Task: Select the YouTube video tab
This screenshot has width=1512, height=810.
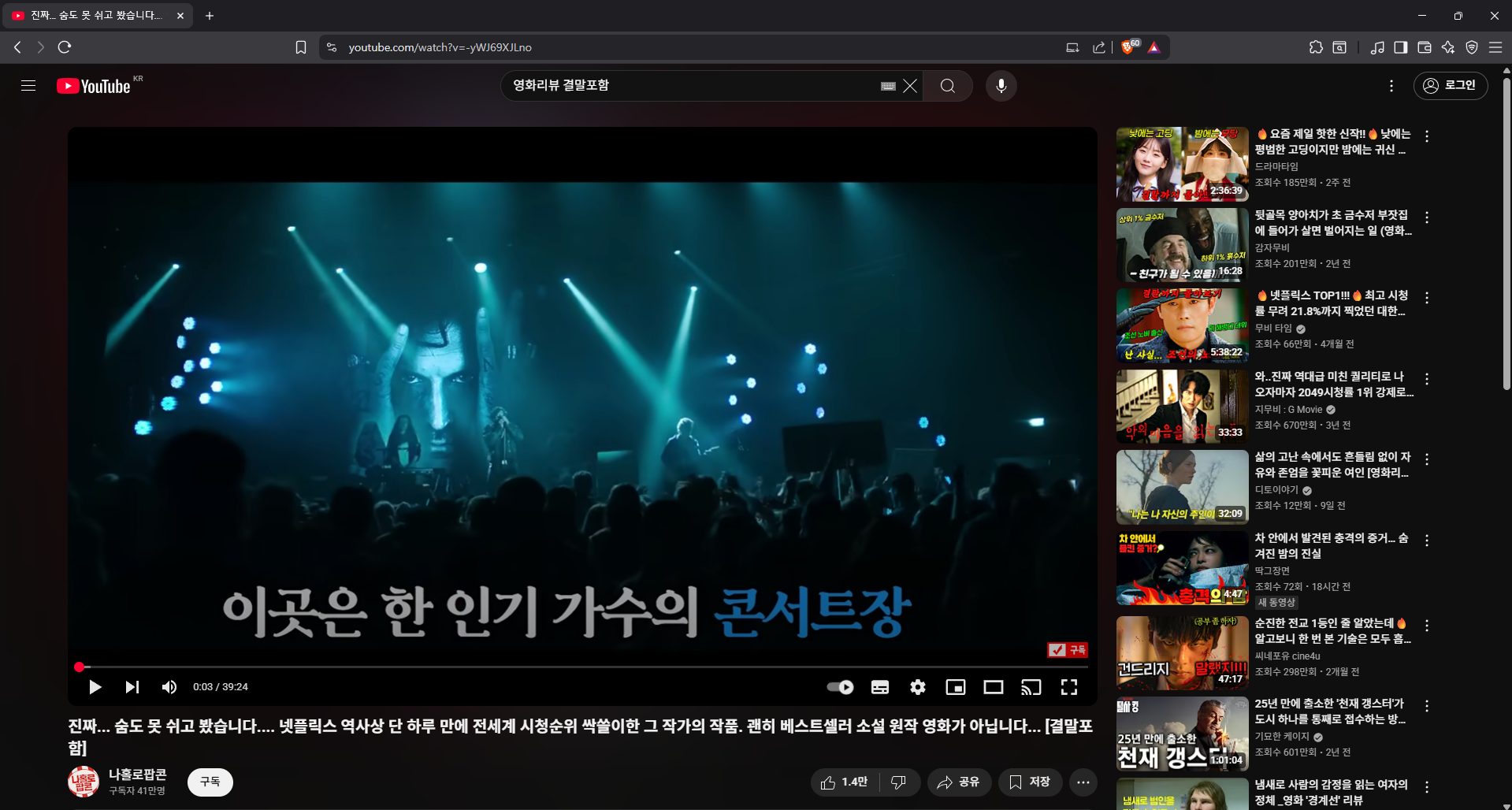Action: 97,15
